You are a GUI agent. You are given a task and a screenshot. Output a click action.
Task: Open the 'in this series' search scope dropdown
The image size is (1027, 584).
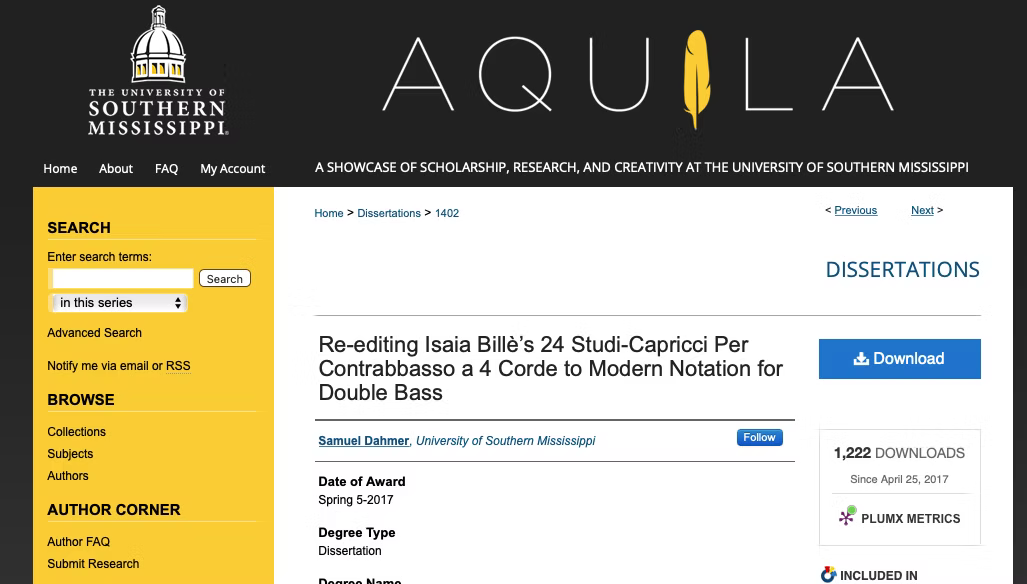point(120,303)
